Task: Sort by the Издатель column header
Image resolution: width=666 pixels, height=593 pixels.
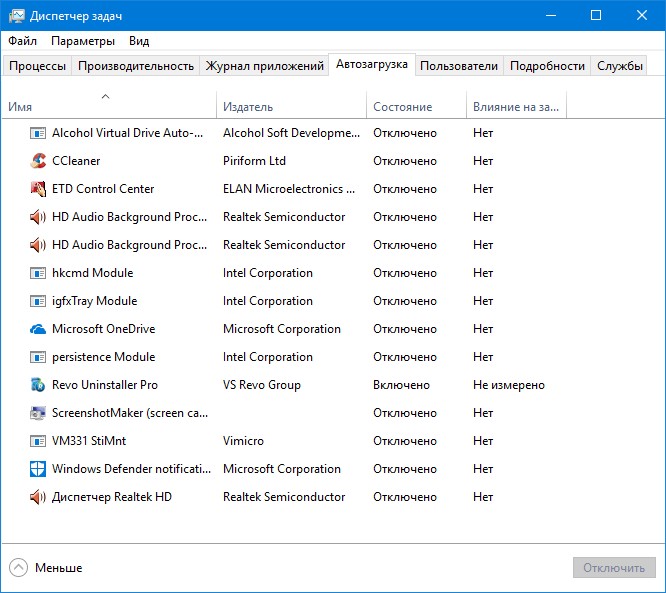Action: point(291,104)
